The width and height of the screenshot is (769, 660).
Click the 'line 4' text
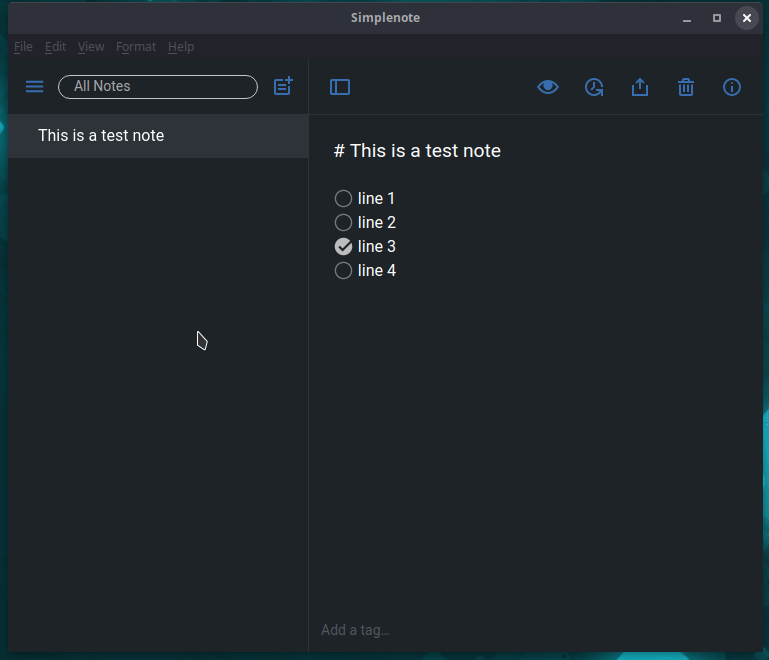point(377,271)
